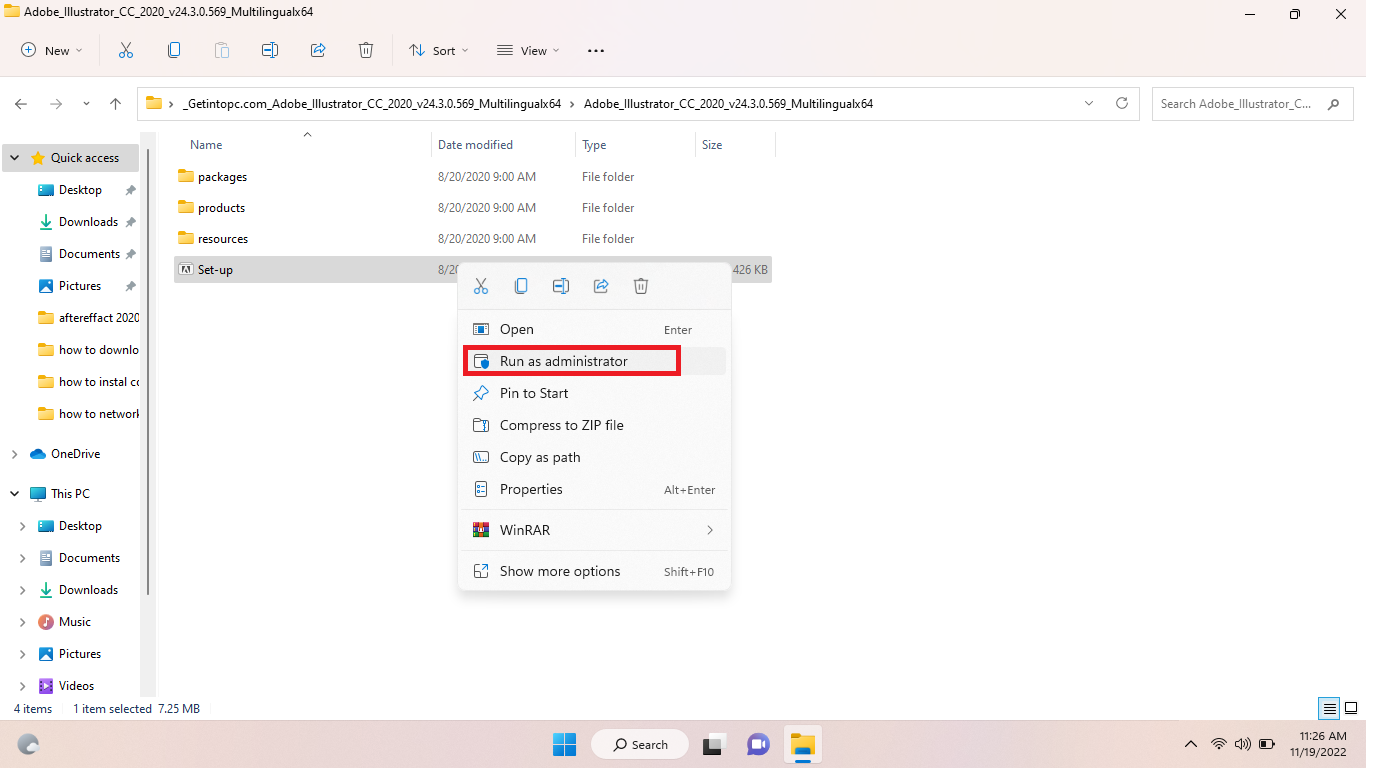Go up one folder level
Image resolution: width=1384 pixels, height=780 pixels.
[x=115, y=103]
